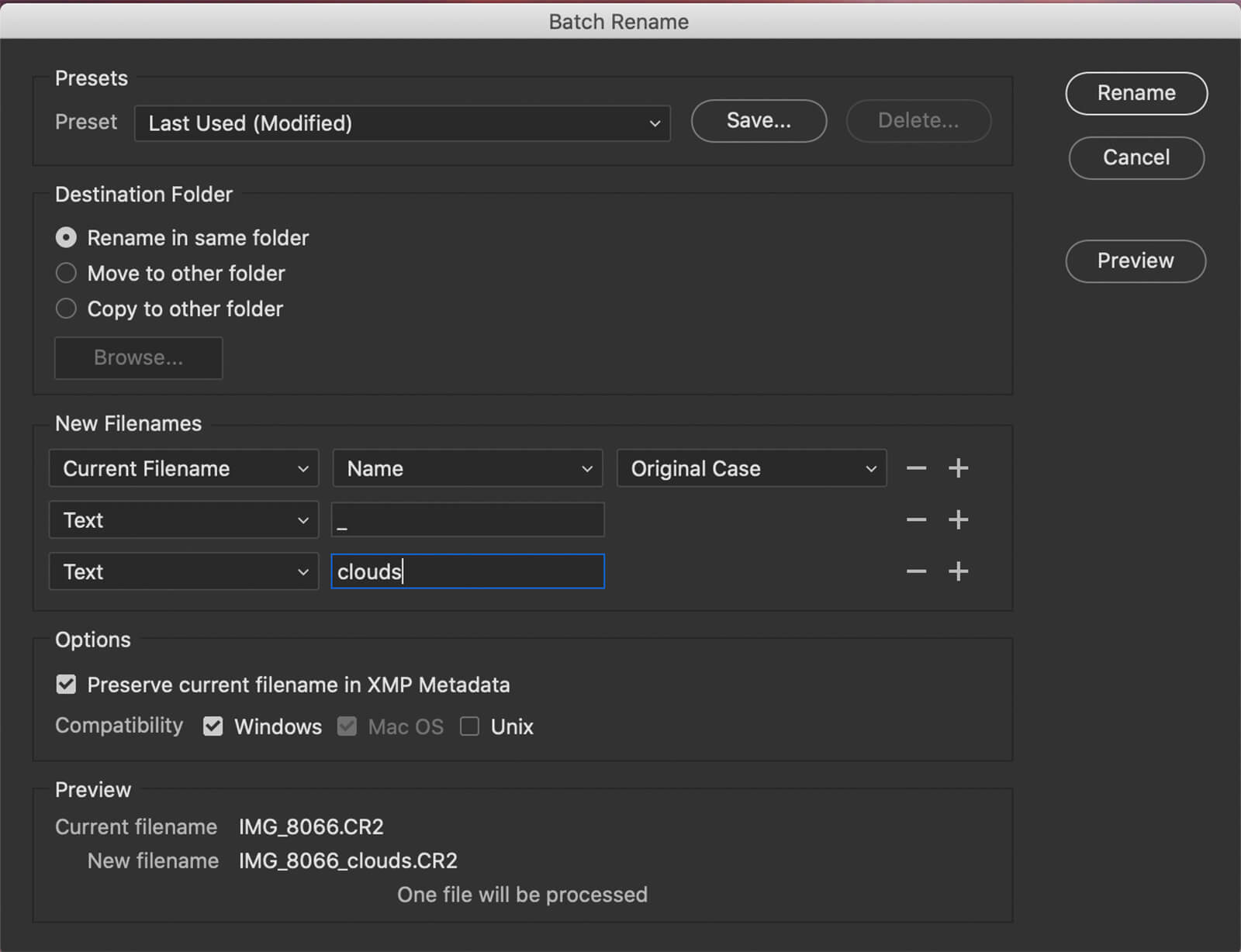This screenshot has width=1241, height=952.
Task: Remove the Current Filename row with minus
Action: pyautogui.click(x=916, y=468)
